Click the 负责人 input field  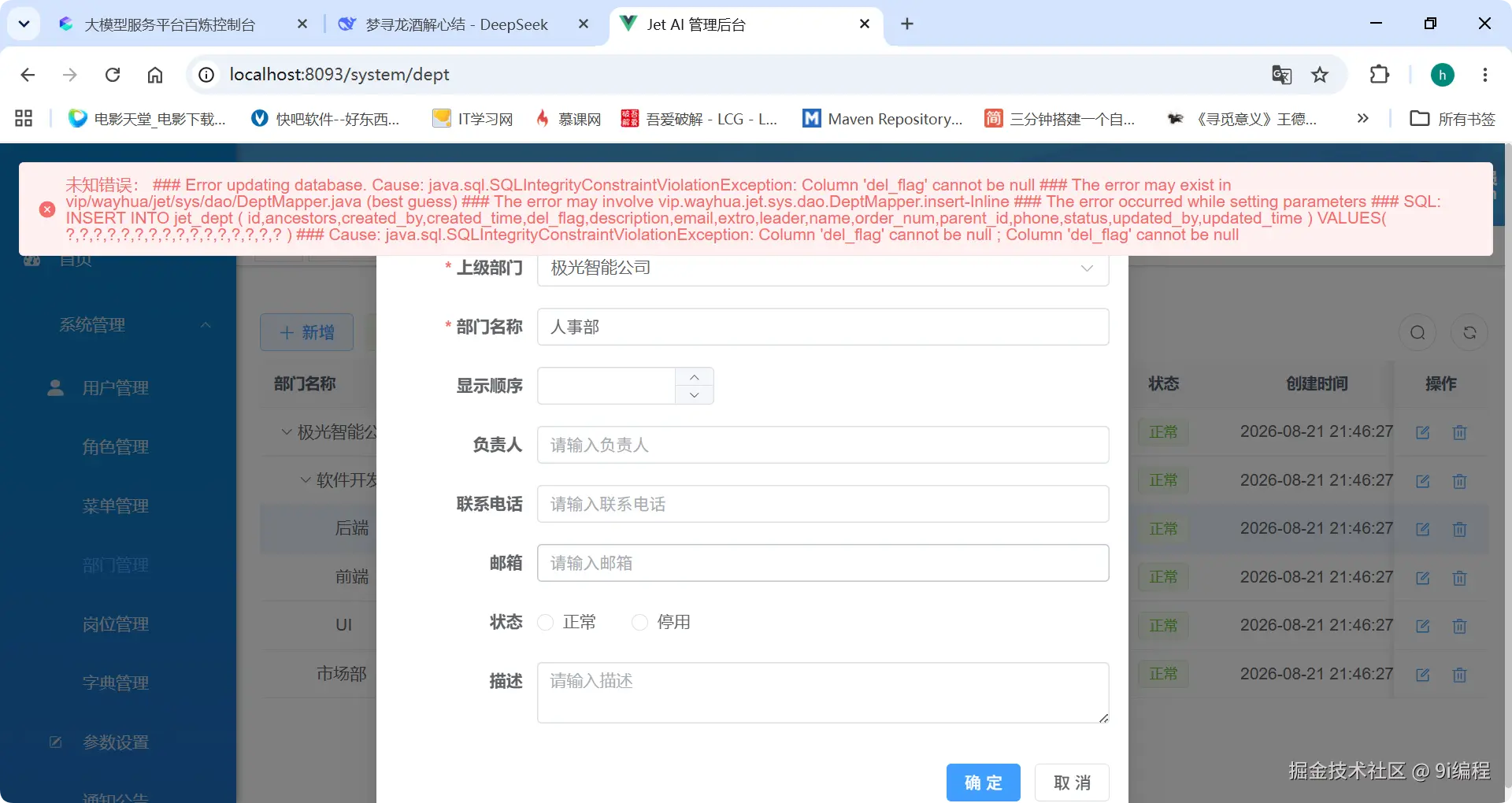coord(823,445)
